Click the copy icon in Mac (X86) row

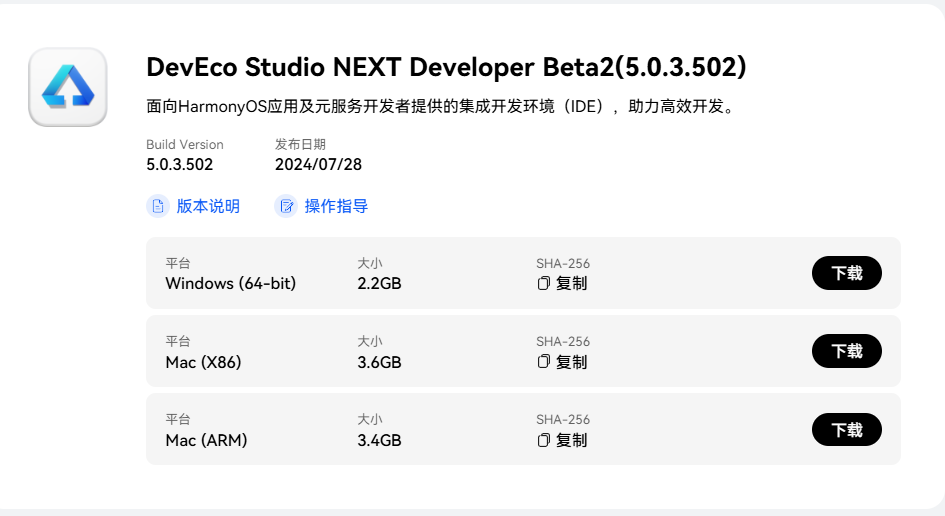(x=544, y=361)
